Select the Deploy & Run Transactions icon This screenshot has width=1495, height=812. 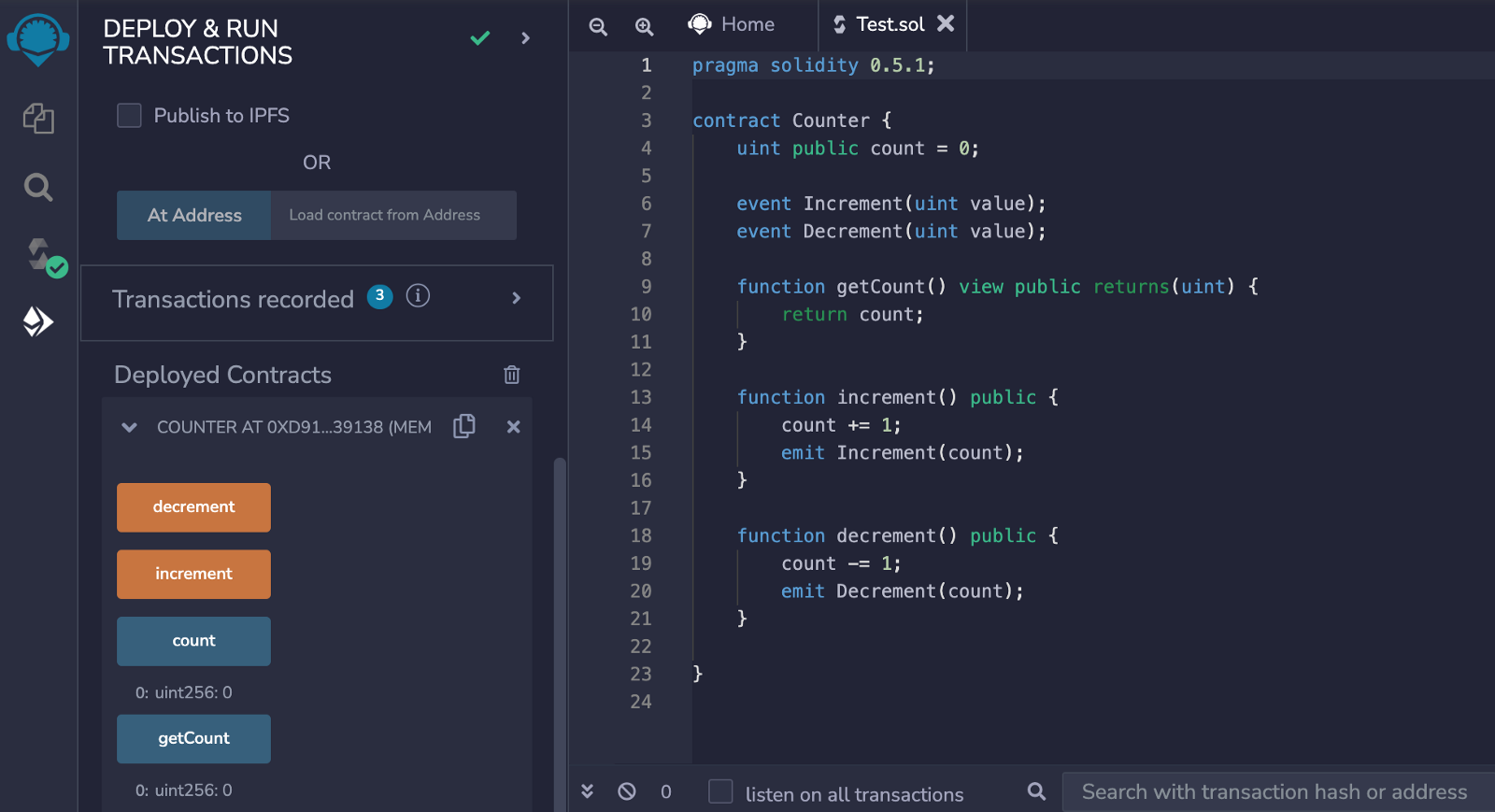click(38, 321)
